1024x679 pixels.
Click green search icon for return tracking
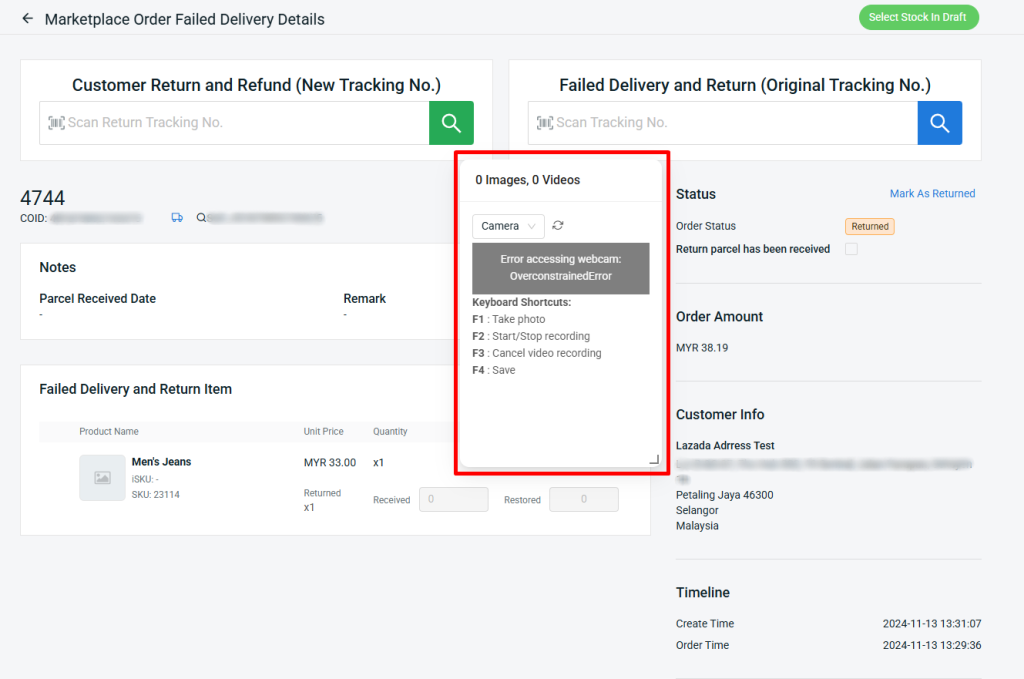[x=451, y=123]
